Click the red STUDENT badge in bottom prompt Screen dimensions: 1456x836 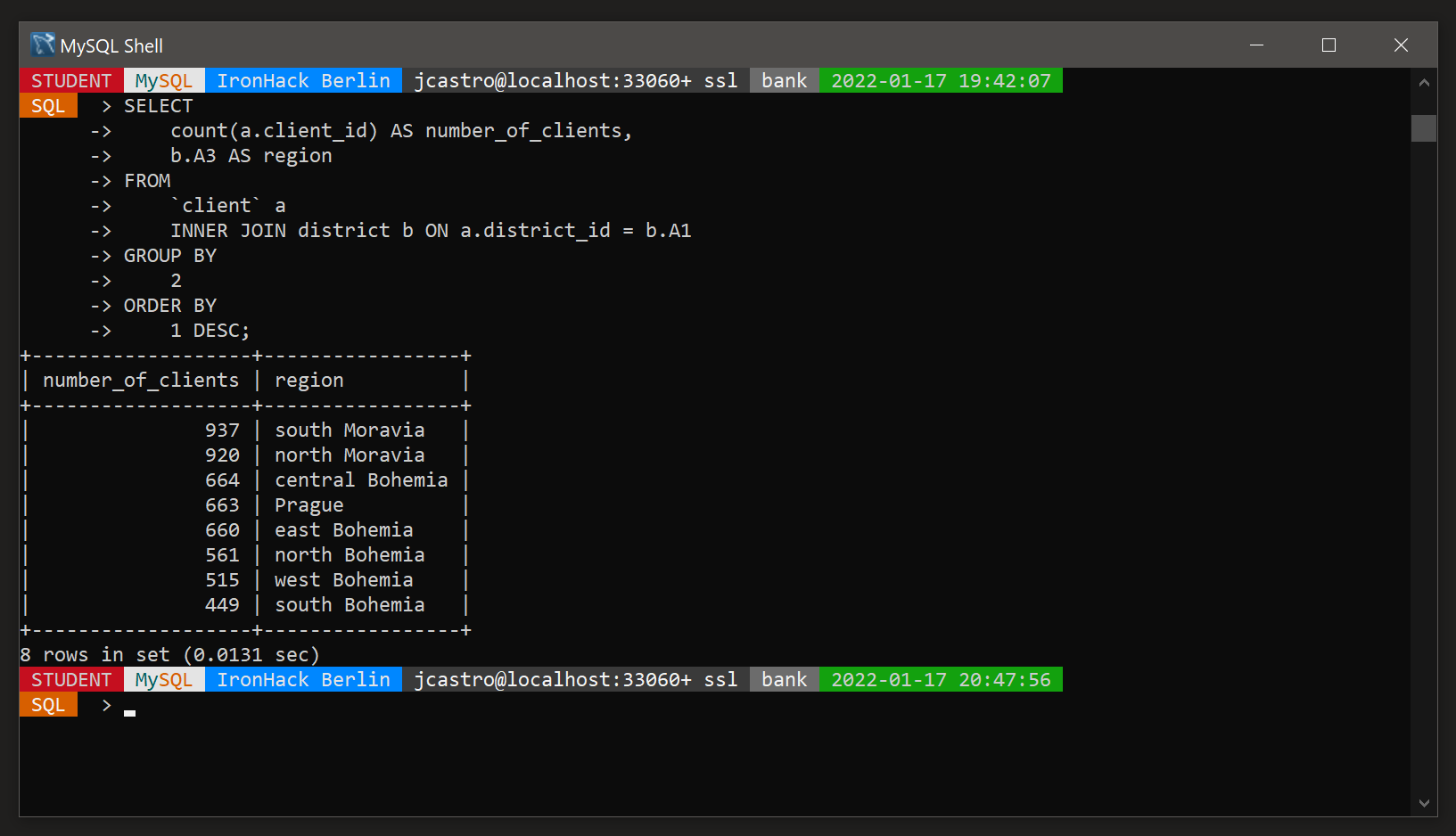click(71, 679)
